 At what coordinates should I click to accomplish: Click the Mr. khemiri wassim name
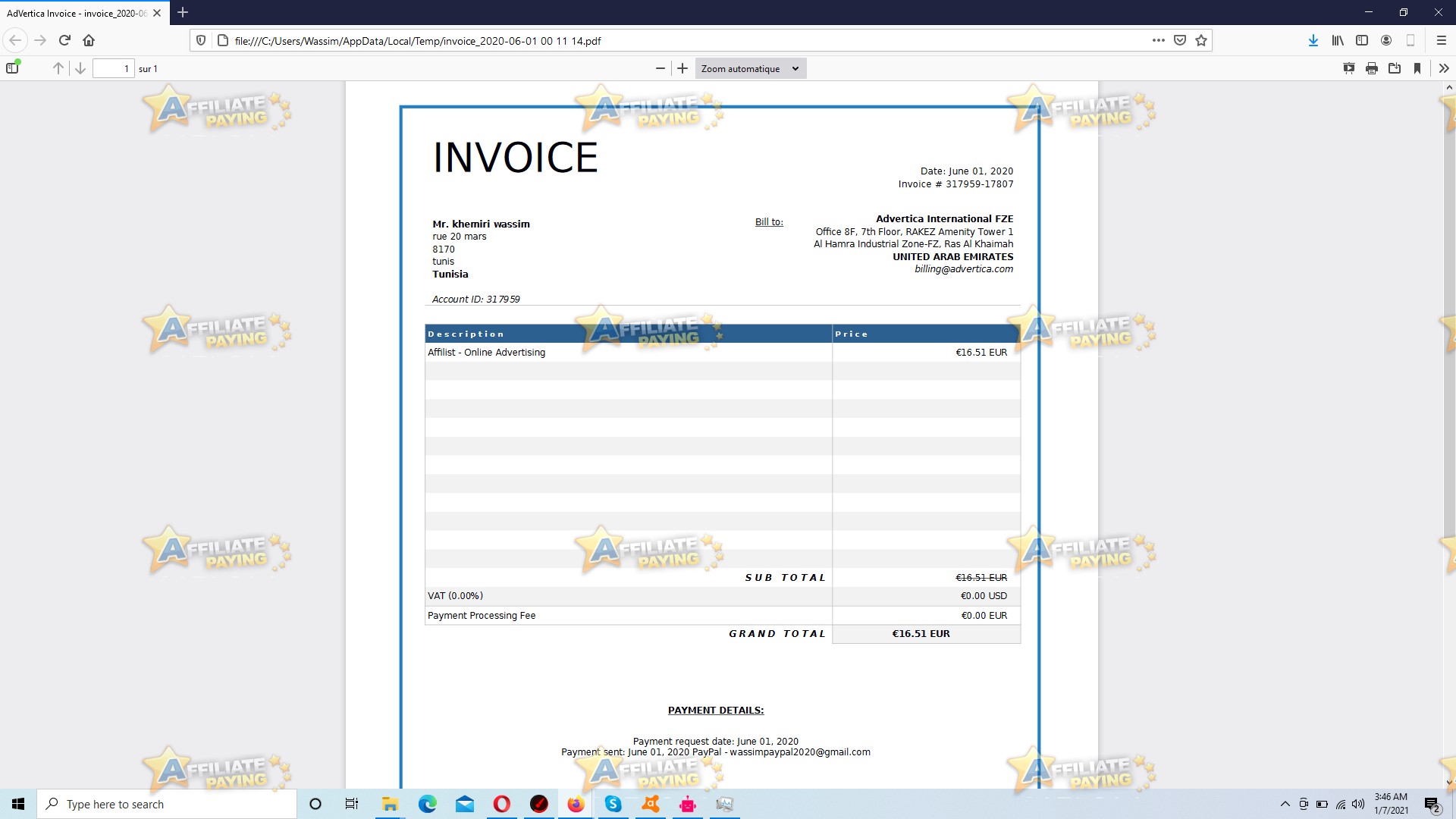[481, 224]
